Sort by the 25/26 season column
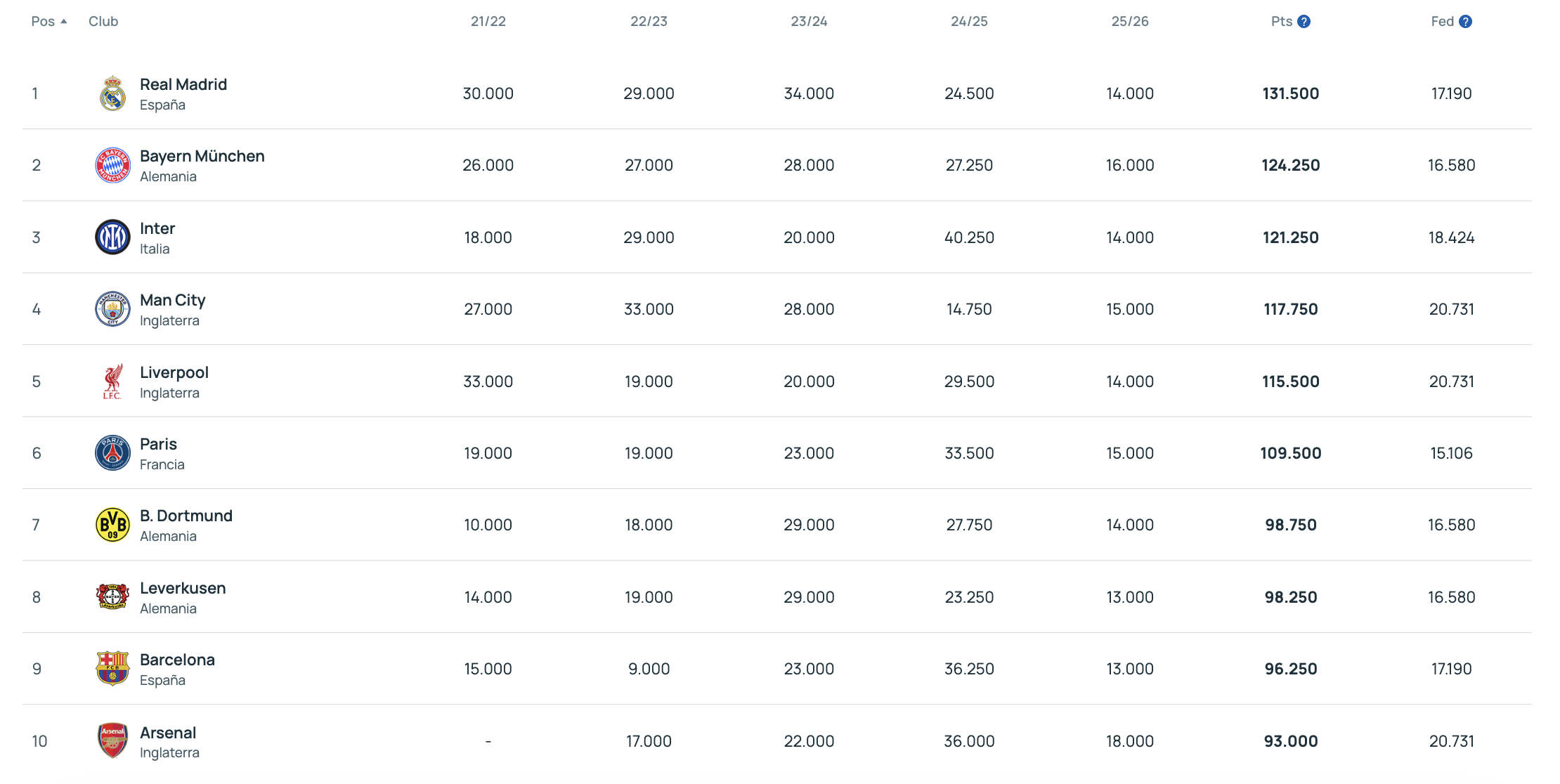 click(x=1130, y=22)
